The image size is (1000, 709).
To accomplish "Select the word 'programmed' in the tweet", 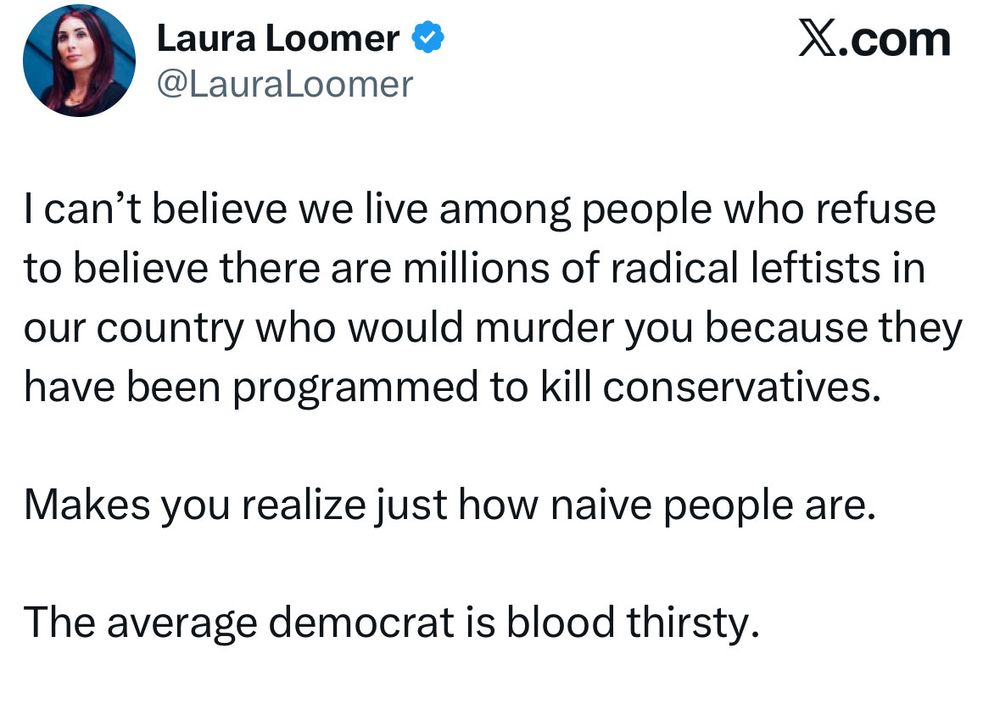I will tap(355, 388).
